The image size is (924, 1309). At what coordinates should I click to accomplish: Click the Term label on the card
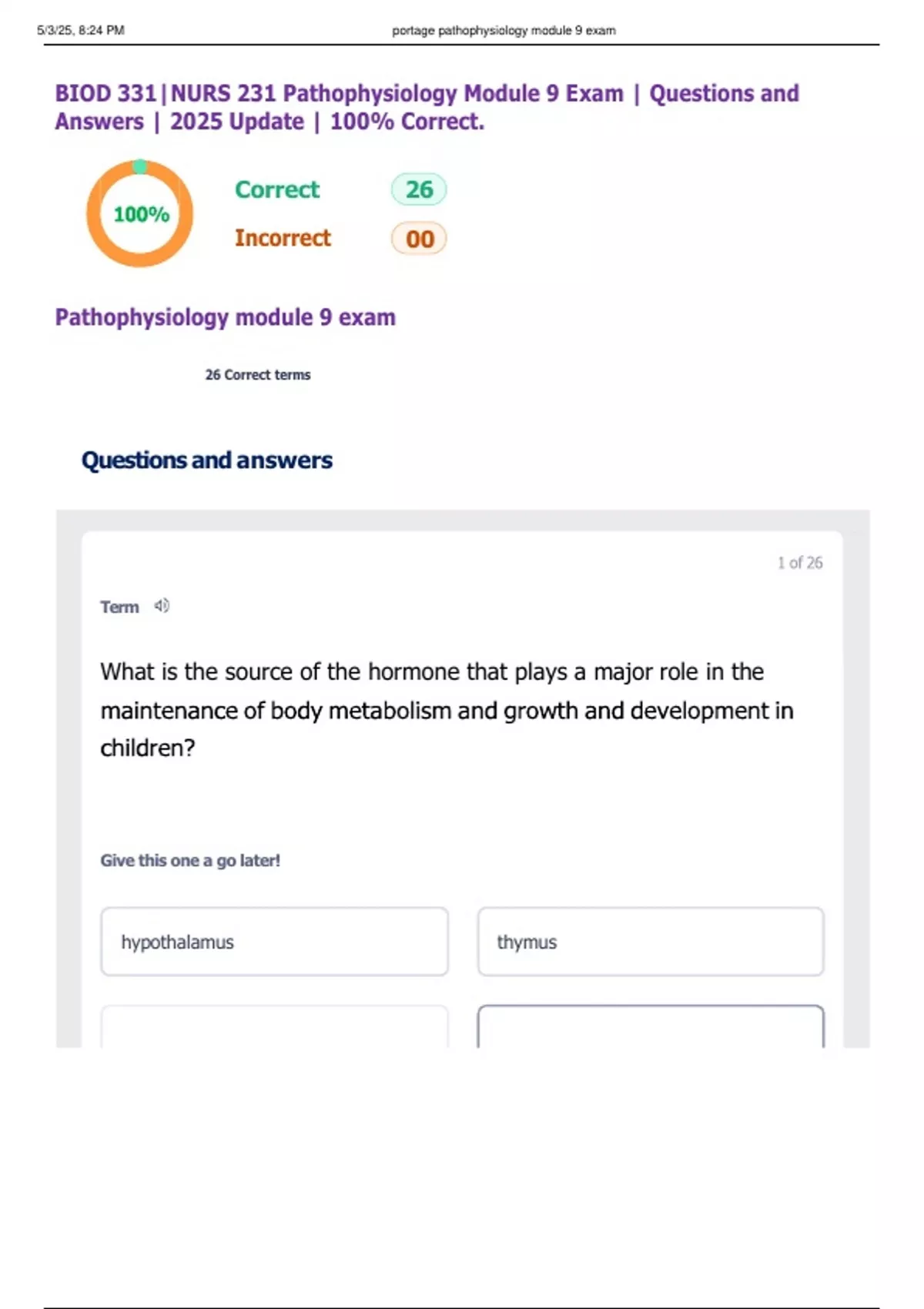[119, 607]
